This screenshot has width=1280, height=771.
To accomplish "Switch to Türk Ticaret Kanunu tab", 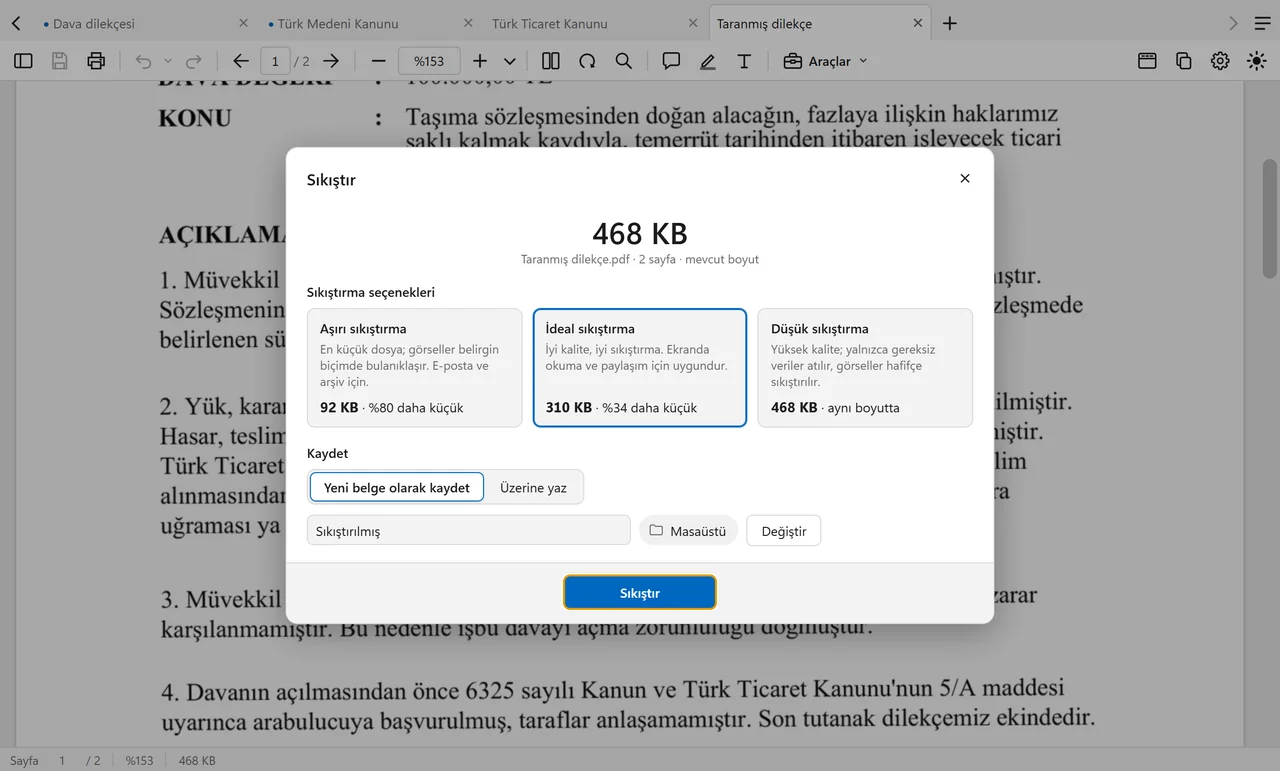I will (x=594, y=23).
